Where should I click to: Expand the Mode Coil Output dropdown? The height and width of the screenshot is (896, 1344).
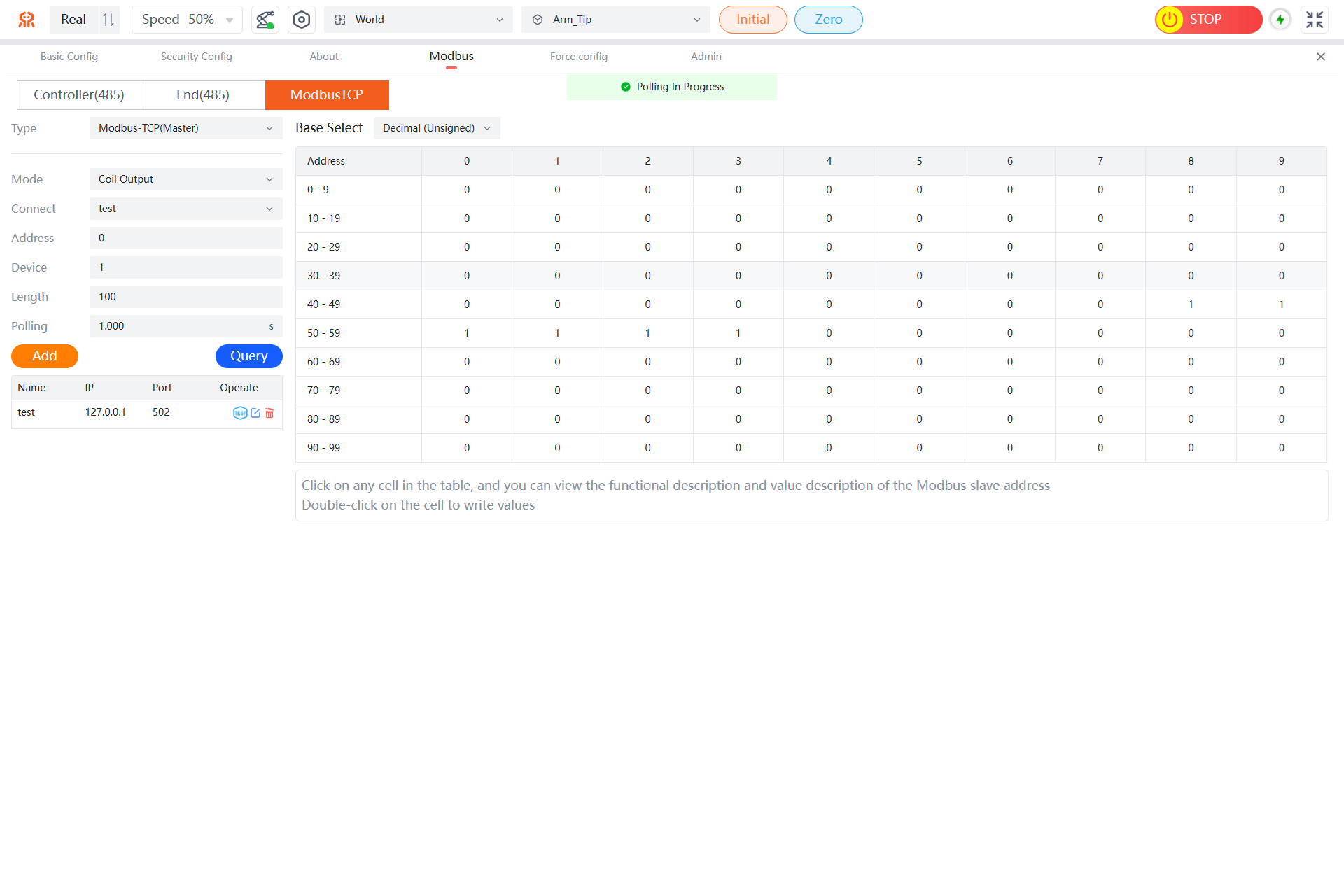[185, 179]
